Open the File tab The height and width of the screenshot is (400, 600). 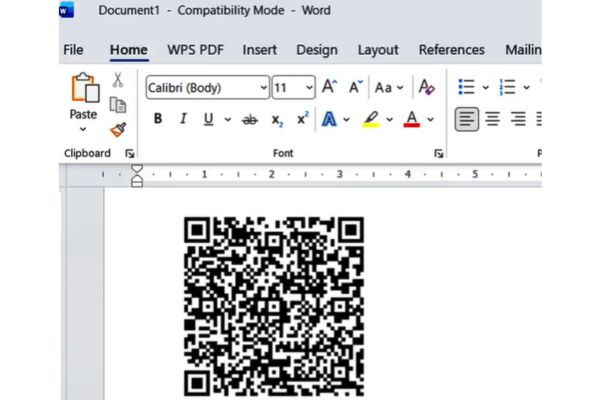point(73,50)
